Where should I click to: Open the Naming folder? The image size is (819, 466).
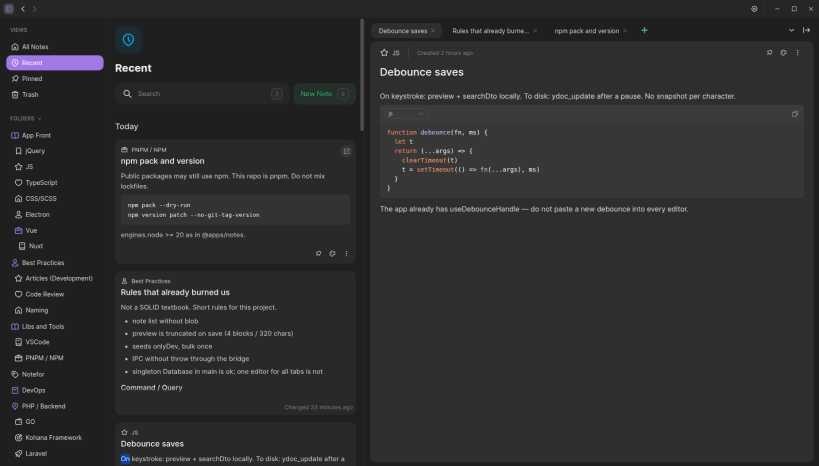point(56,310)
